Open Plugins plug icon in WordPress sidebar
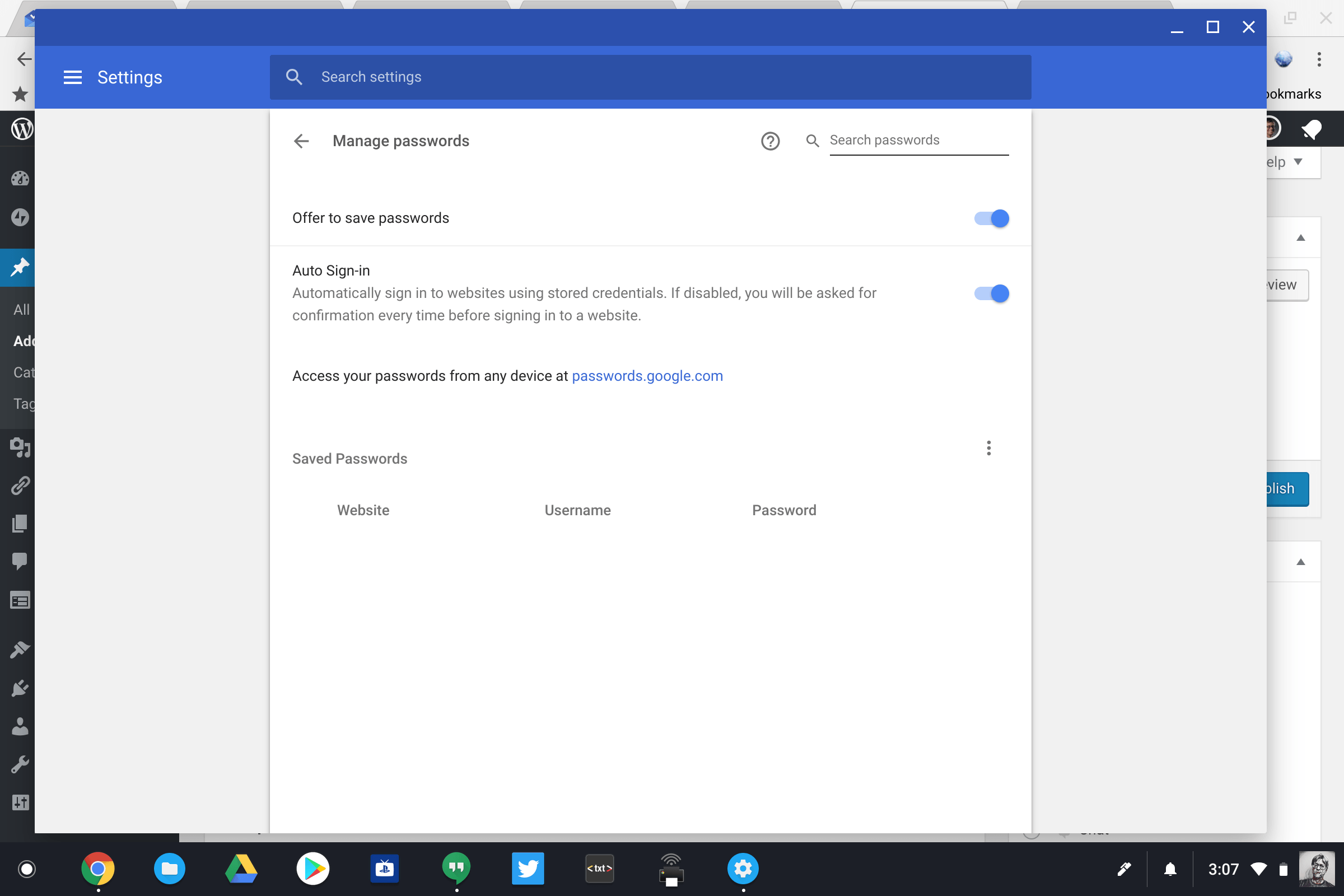Image resolution: width=1344 pixels, height=896 pixels. (20, 688)
